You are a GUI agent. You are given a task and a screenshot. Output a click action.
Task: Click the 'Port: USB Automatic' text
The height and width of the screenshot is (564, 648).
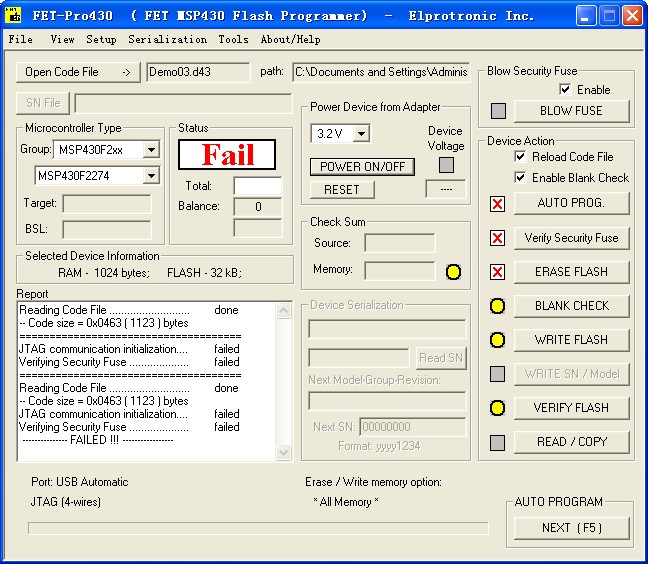[80, 482]
